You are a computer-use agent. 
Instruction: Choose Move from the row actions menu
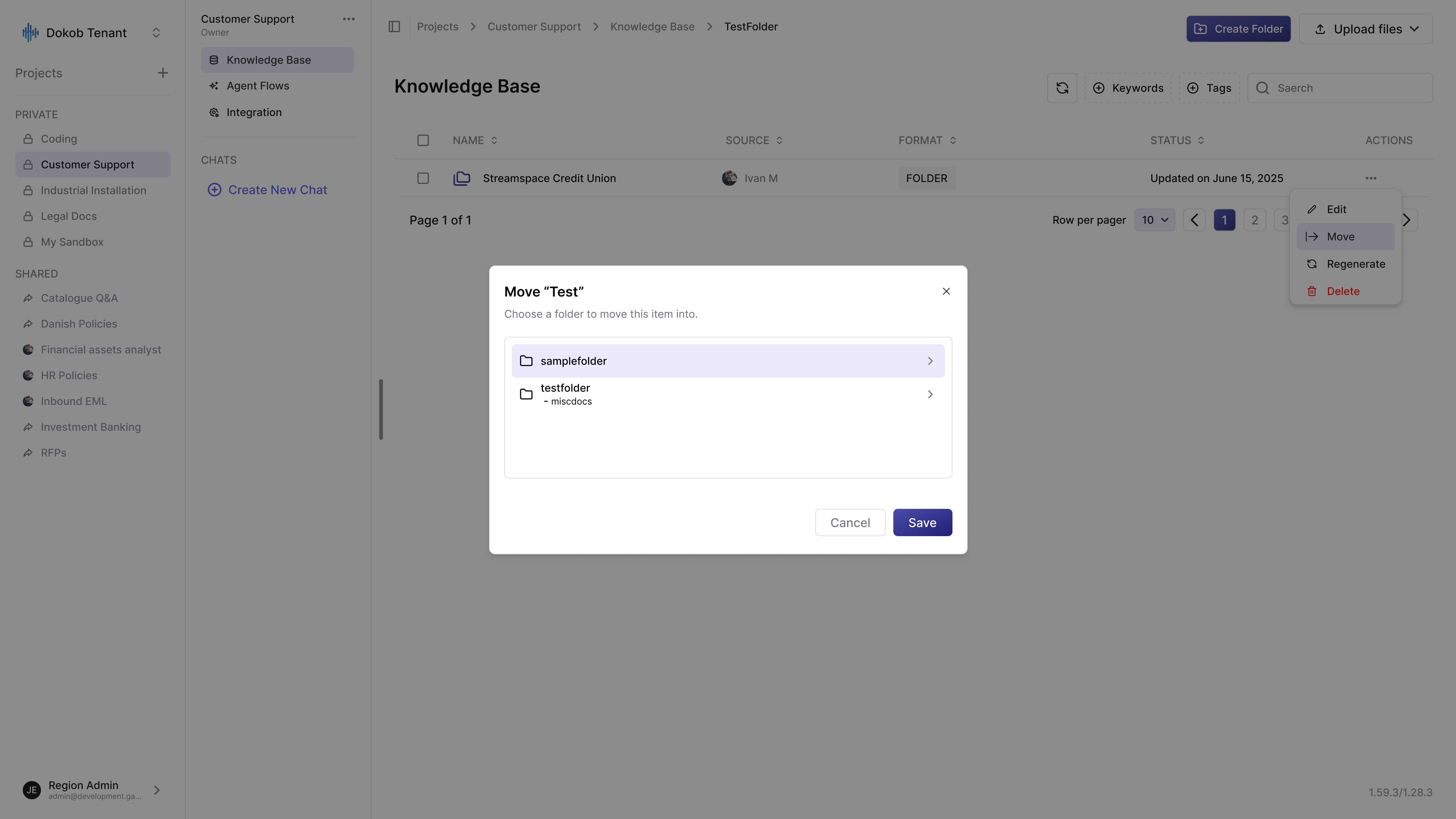point(1345,236)
